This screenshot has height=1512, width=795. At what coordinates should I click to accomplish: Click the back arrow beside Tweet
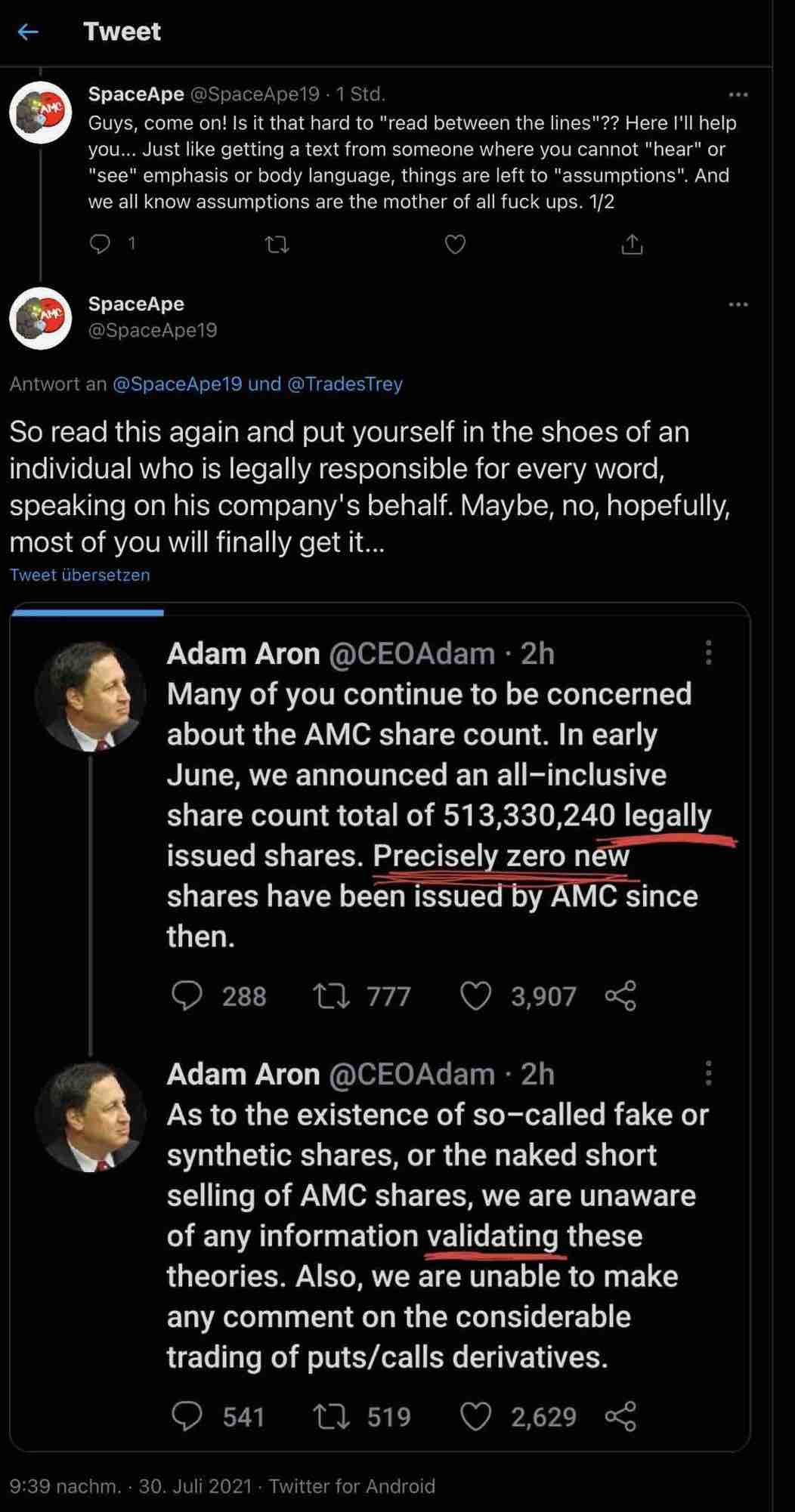[28, 32]
